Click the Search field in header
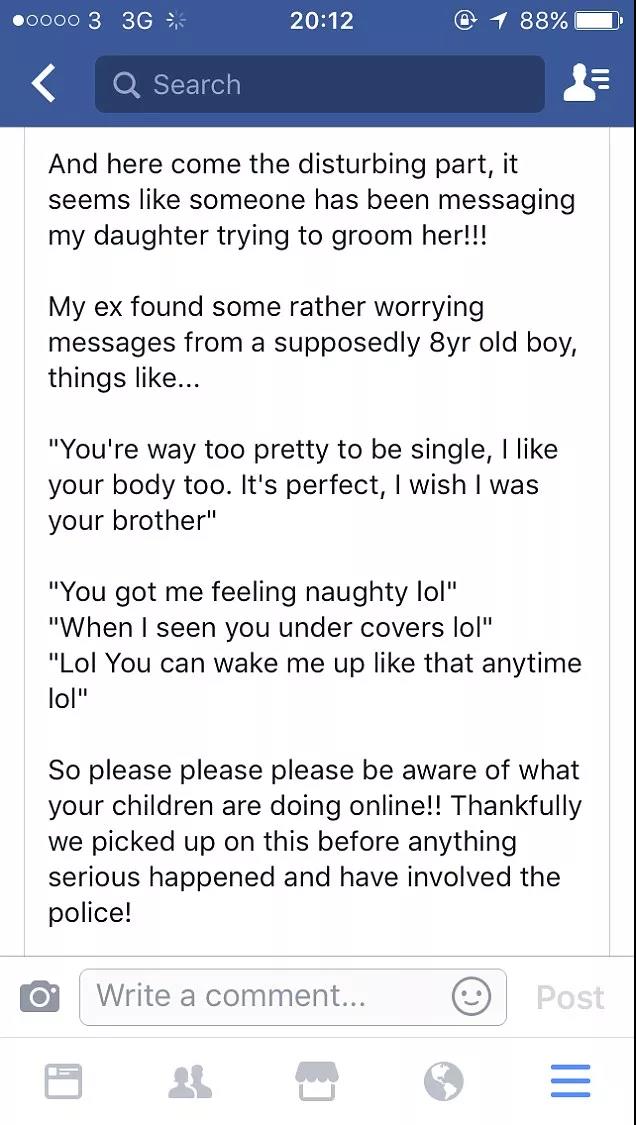Screen dimensions: 636x1125 click(x=319, y=84)
